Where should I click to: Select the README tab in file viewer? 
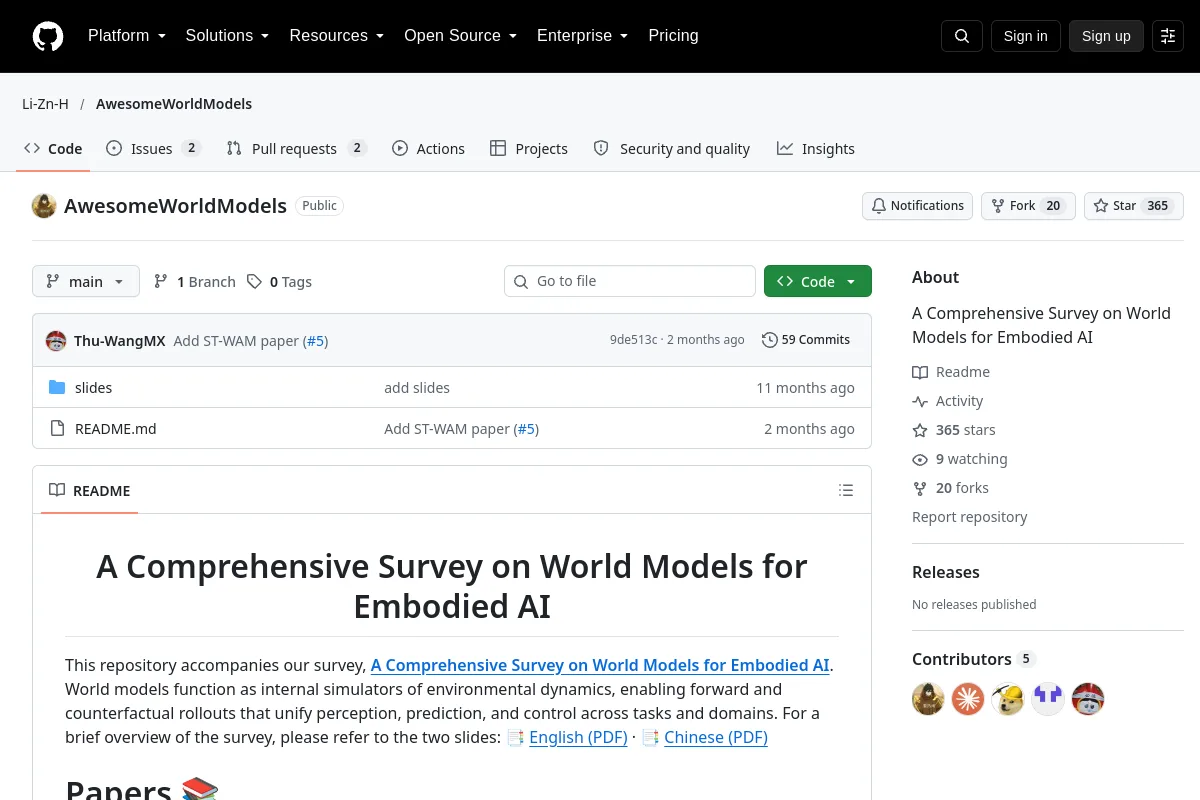point(90,491)
